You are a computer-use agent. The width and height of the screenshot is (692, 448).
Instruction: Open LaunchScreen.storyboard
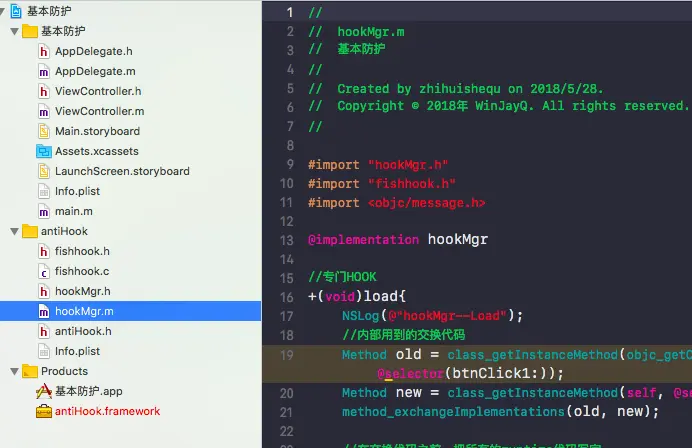122,171
